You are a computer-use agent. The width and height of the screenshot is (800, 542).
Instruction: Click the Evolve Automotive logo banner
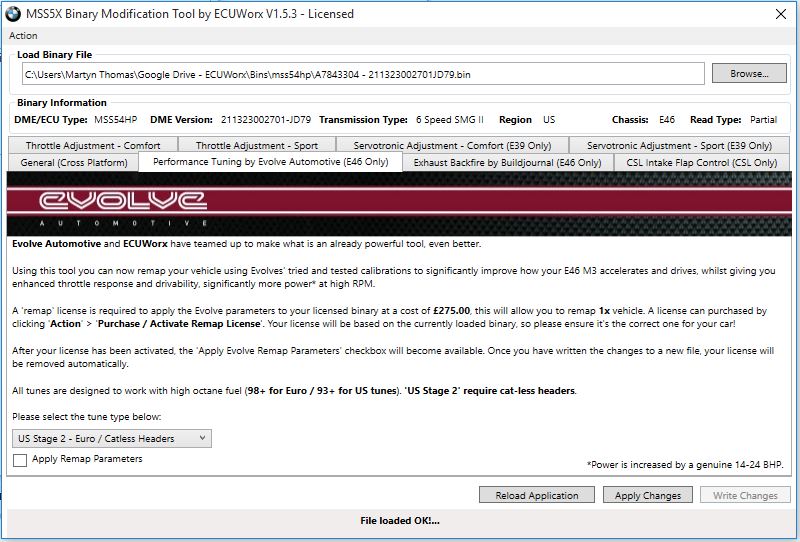point(399,204)
